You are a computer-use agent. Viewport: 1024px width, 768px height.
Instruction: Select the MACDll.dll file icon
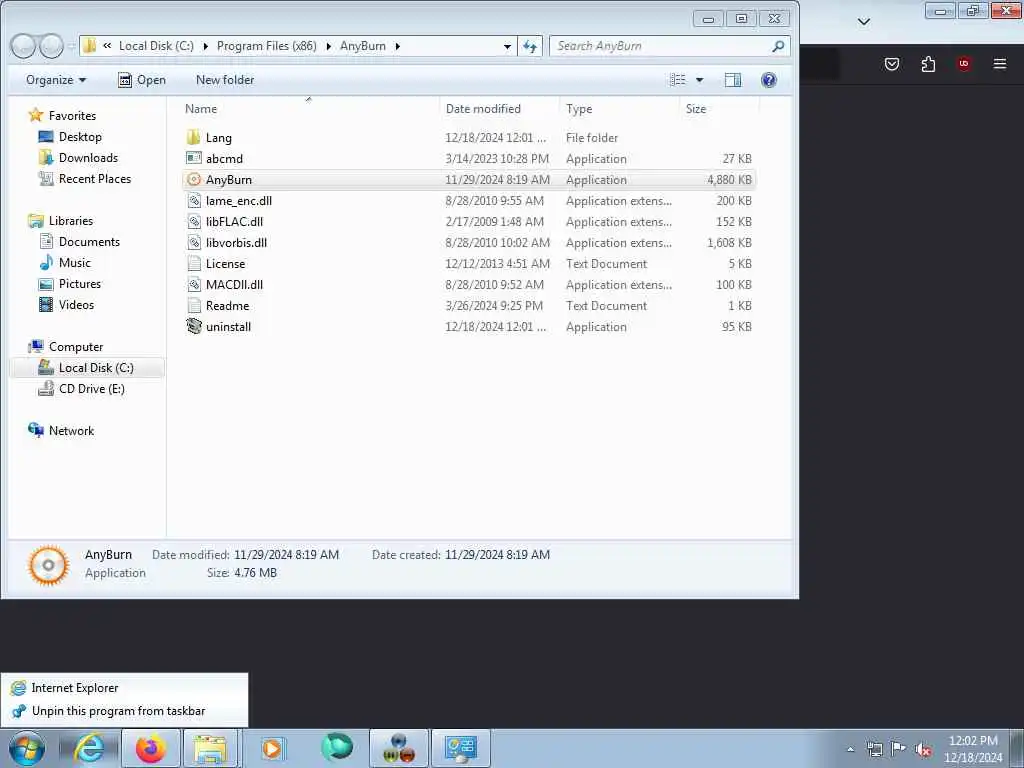click(193, 284)
